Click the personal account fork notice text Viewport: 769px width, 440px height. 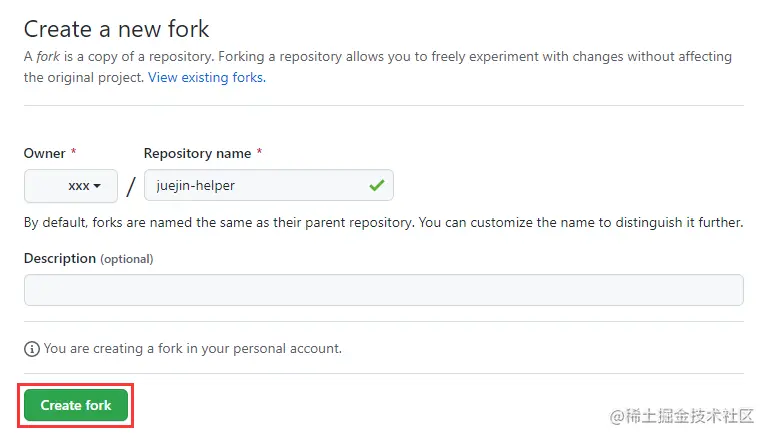point(193,349)
